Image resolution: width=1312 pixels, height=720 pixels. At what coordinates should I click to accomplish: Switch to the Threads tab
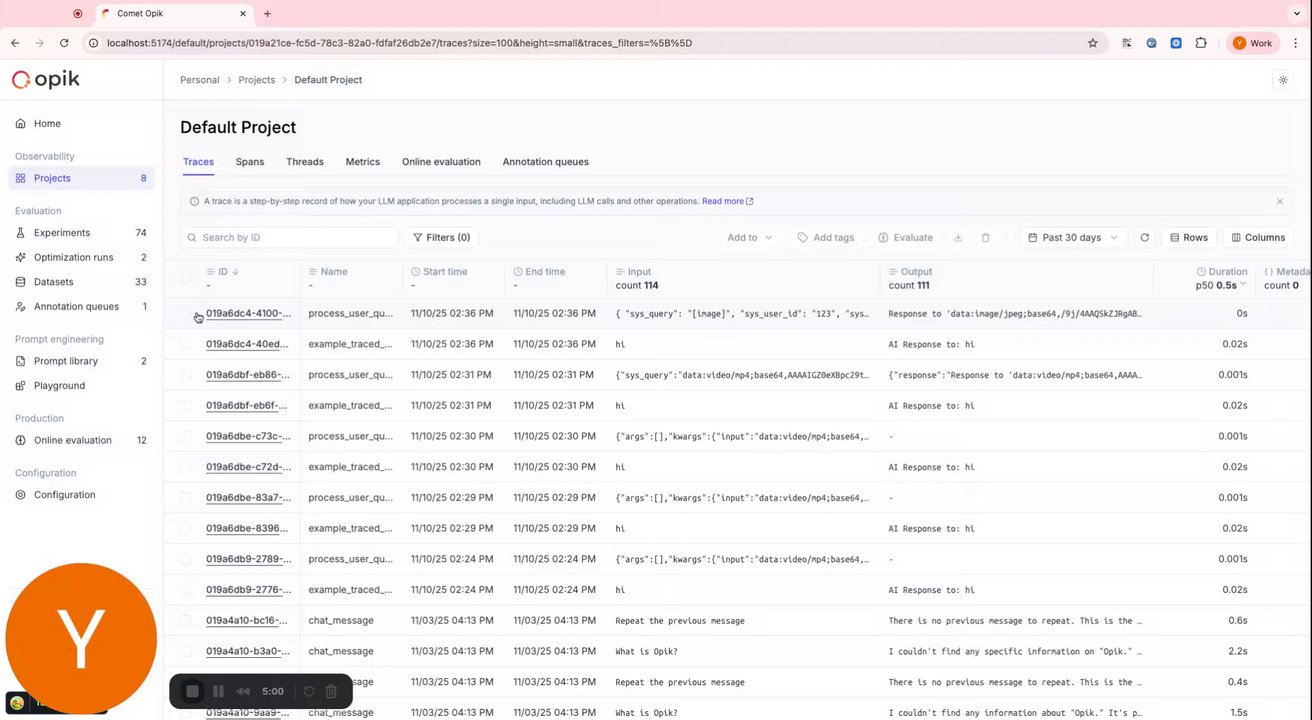coord(305,162)
